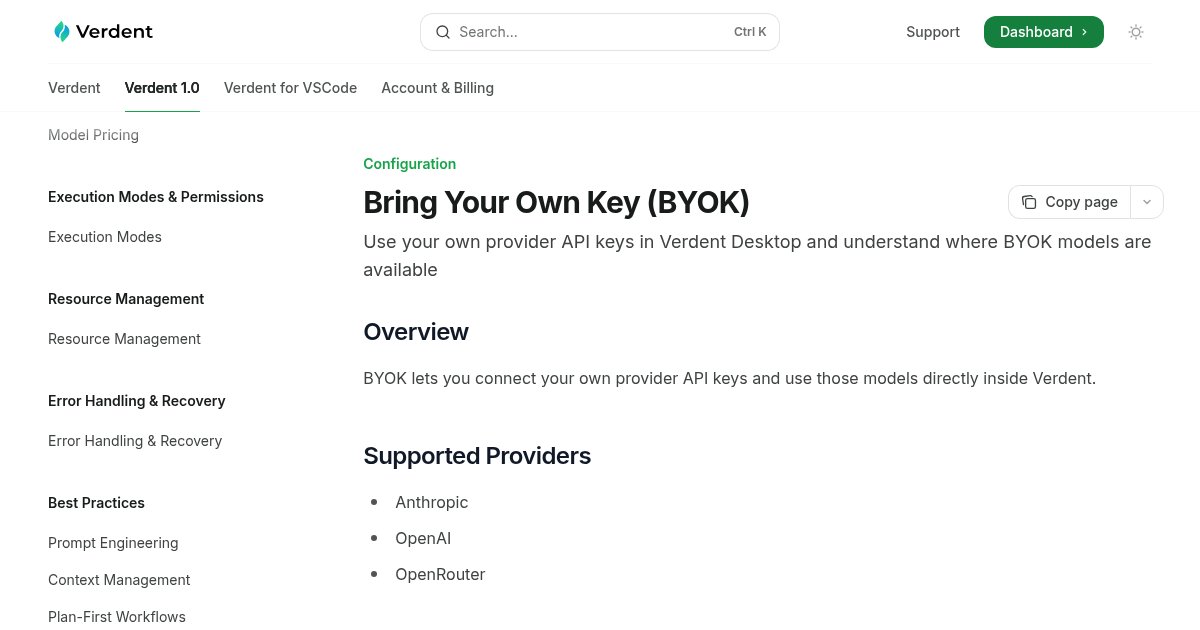Viewport: 1200px width, 630px height.
Task: Navigate to Resource Management sidebar link
Action: pyautogui.click(x=124, y=339)
